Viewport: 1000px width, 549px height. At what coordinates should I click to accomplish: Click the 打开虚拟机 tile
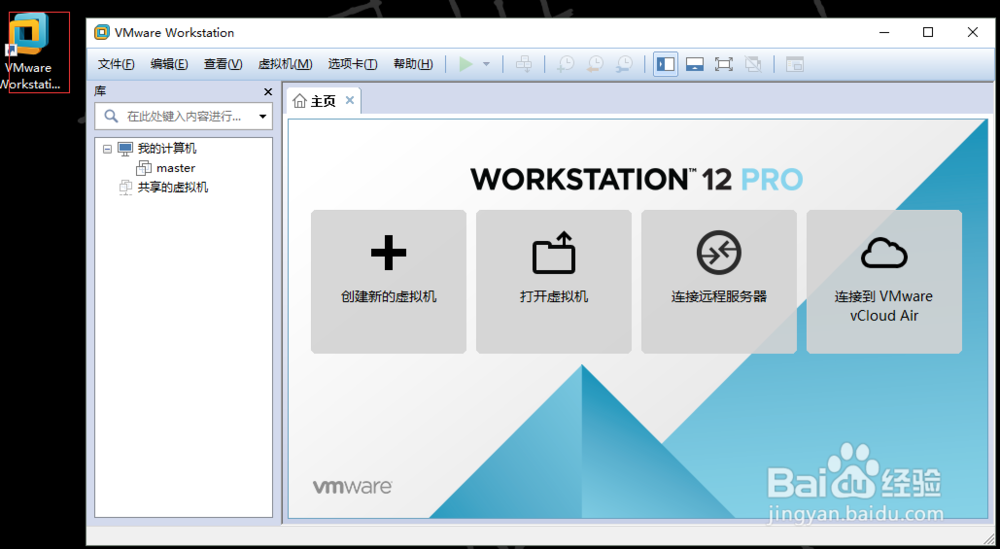(554, 282)
